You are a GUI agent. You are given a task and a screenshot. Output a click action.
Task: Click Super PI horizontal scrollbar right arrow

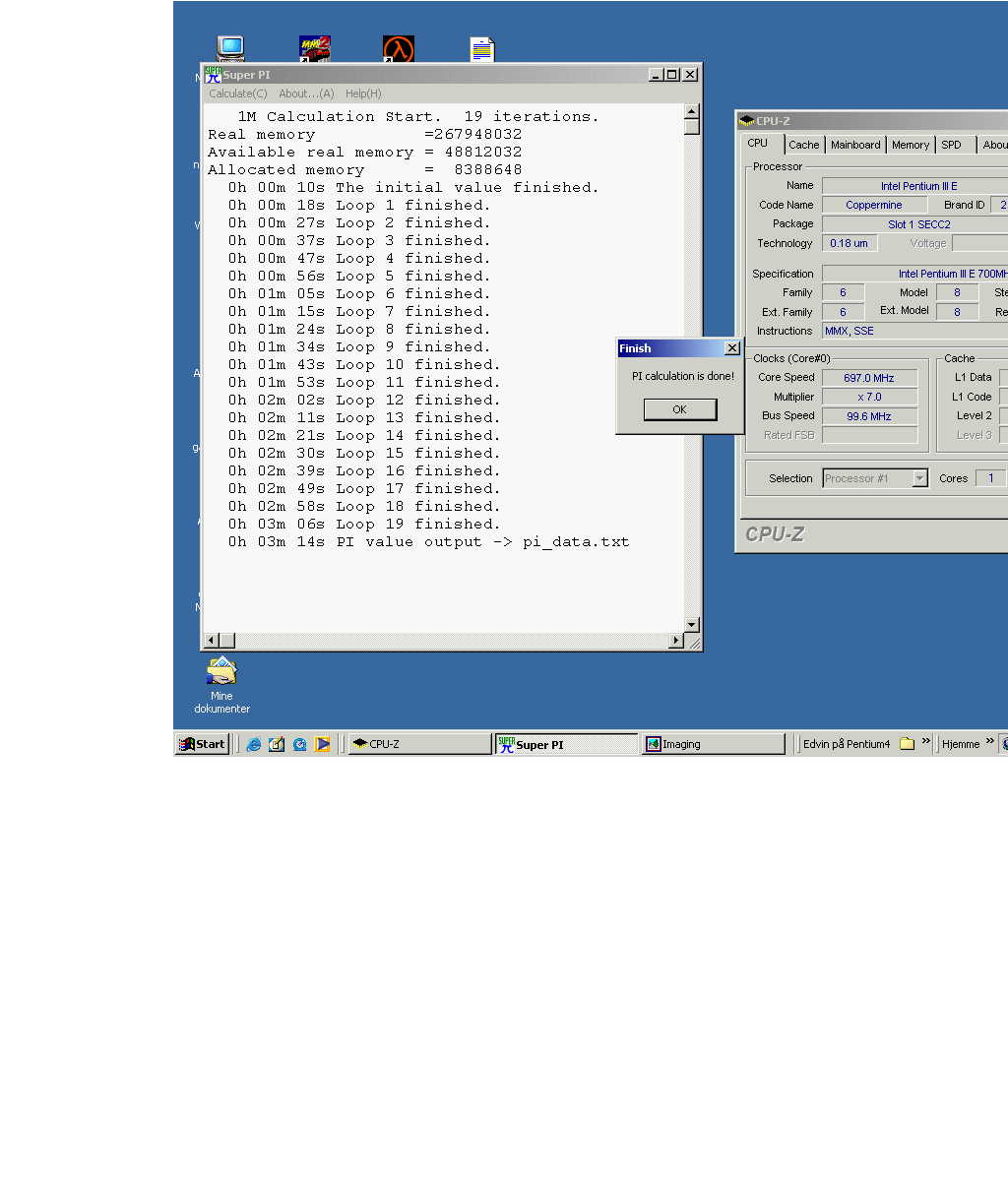point(675,641)
